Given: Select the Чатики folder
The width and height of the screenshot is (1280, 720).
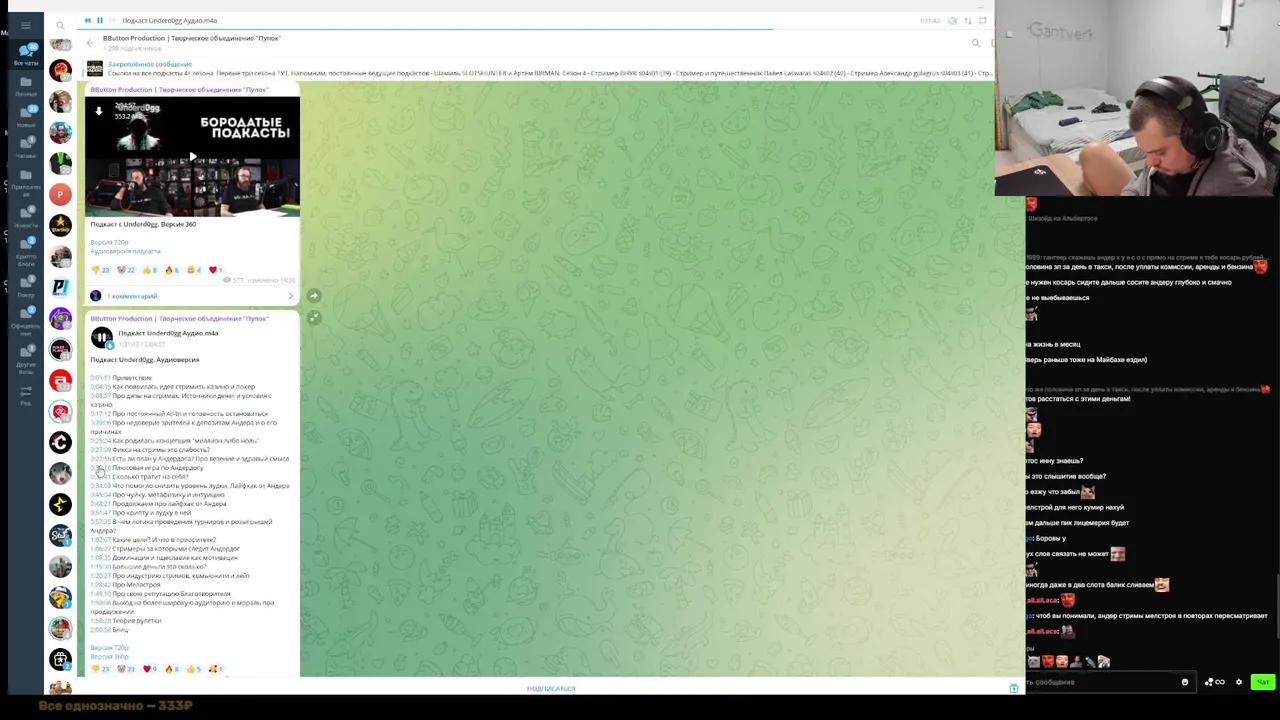Looking at the screenshot, I should click(x=26, y=148).
